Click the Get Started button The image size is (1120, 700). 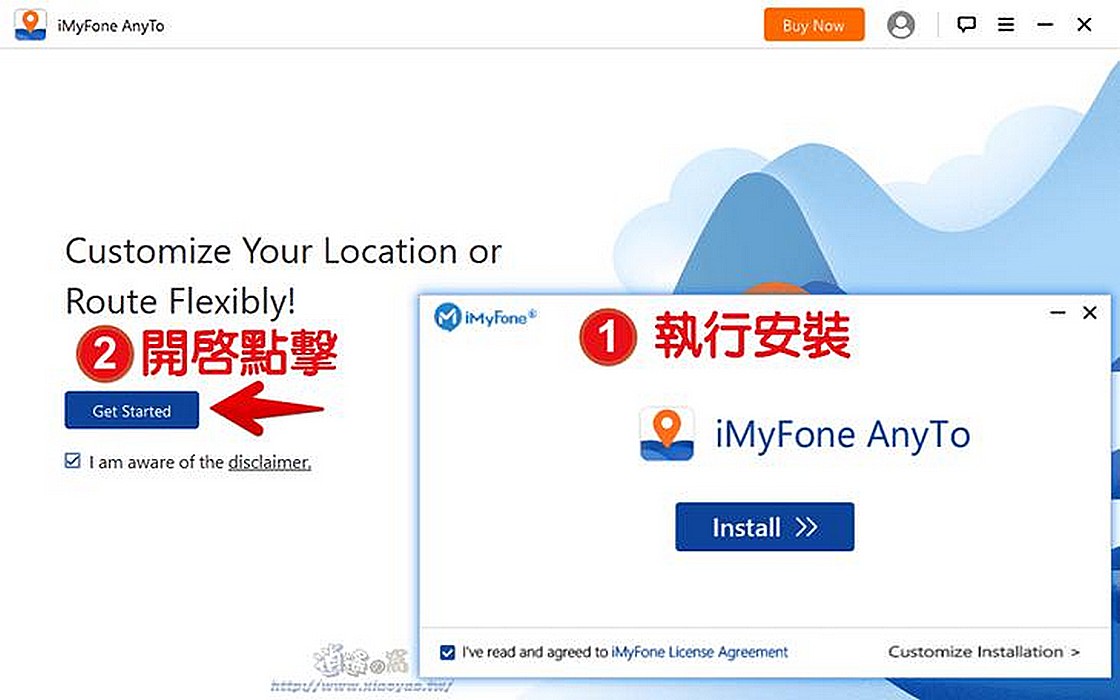pos(131,410)
